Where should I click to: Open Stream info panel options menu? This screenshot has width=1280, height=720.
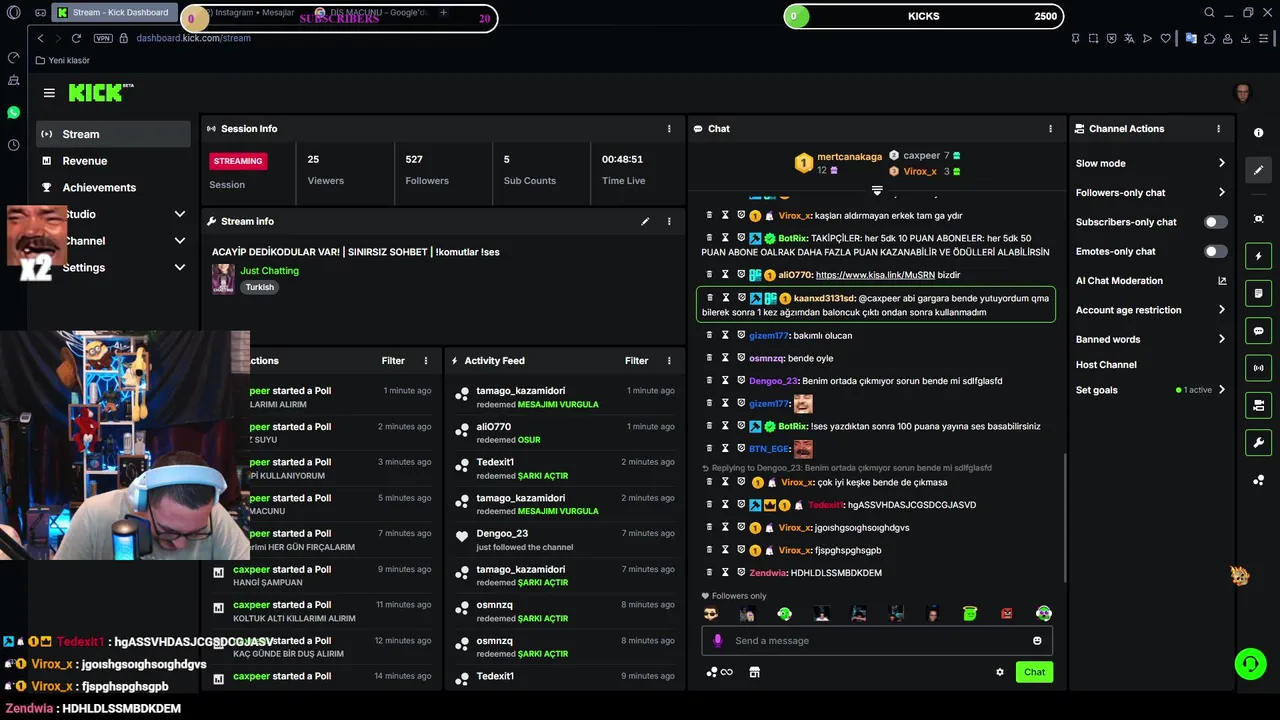669,221
